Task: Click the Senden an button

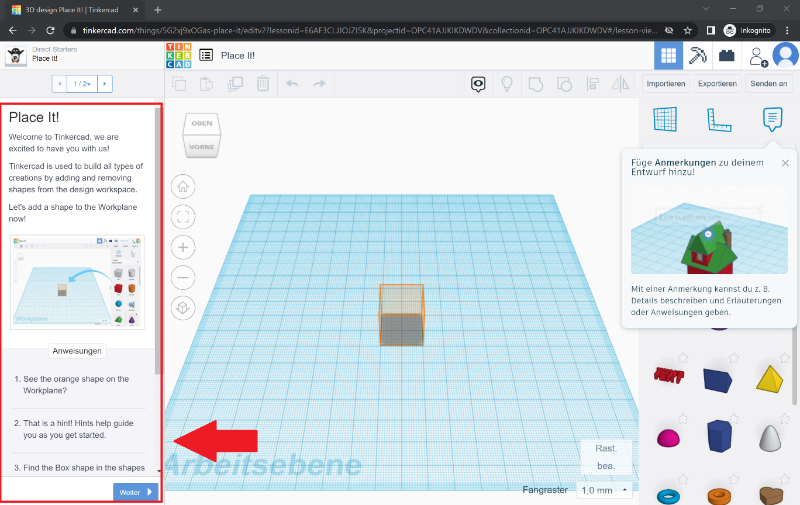Action: (769, 84)
